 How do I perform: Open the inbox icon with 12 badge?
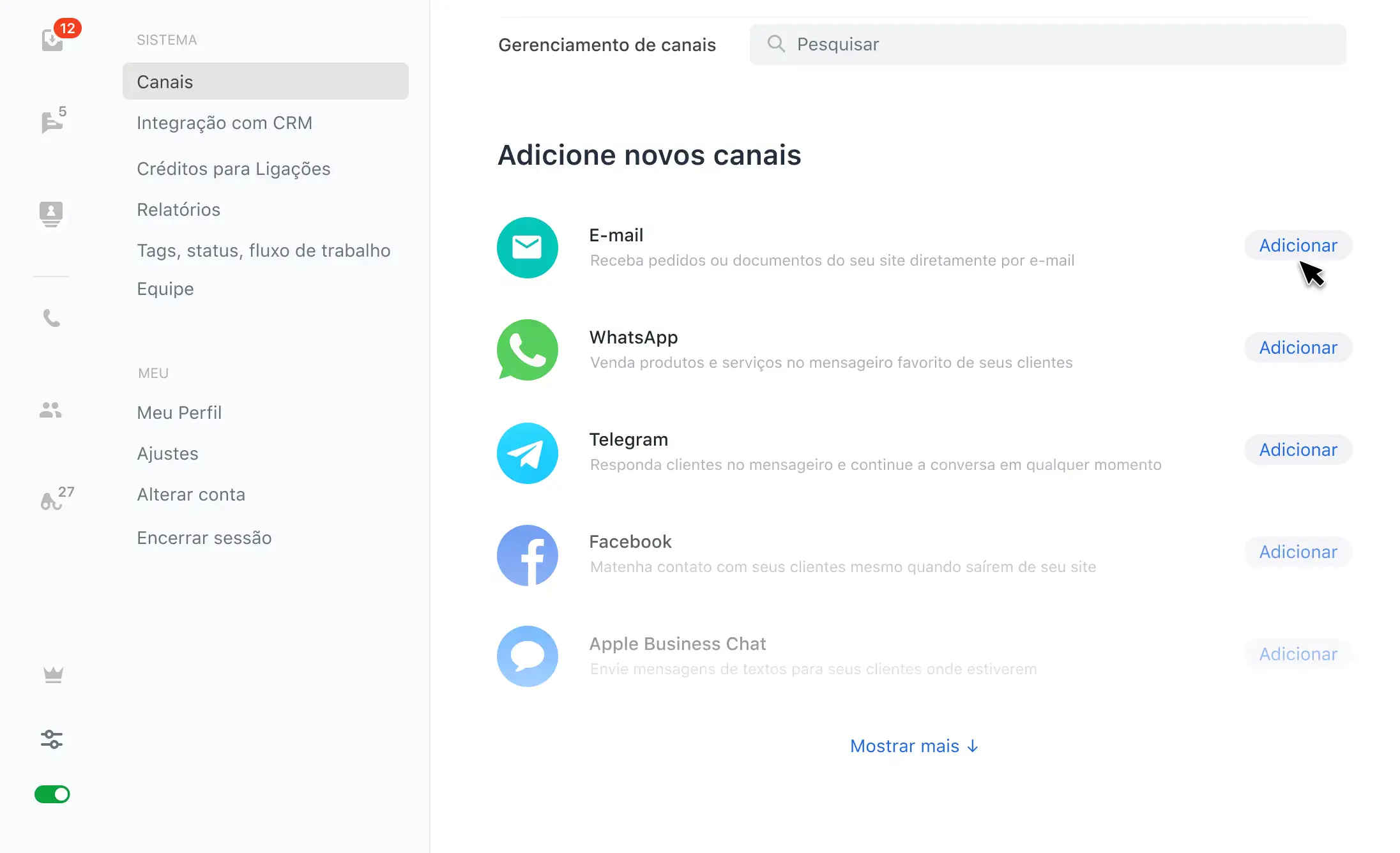coord(53,40)
